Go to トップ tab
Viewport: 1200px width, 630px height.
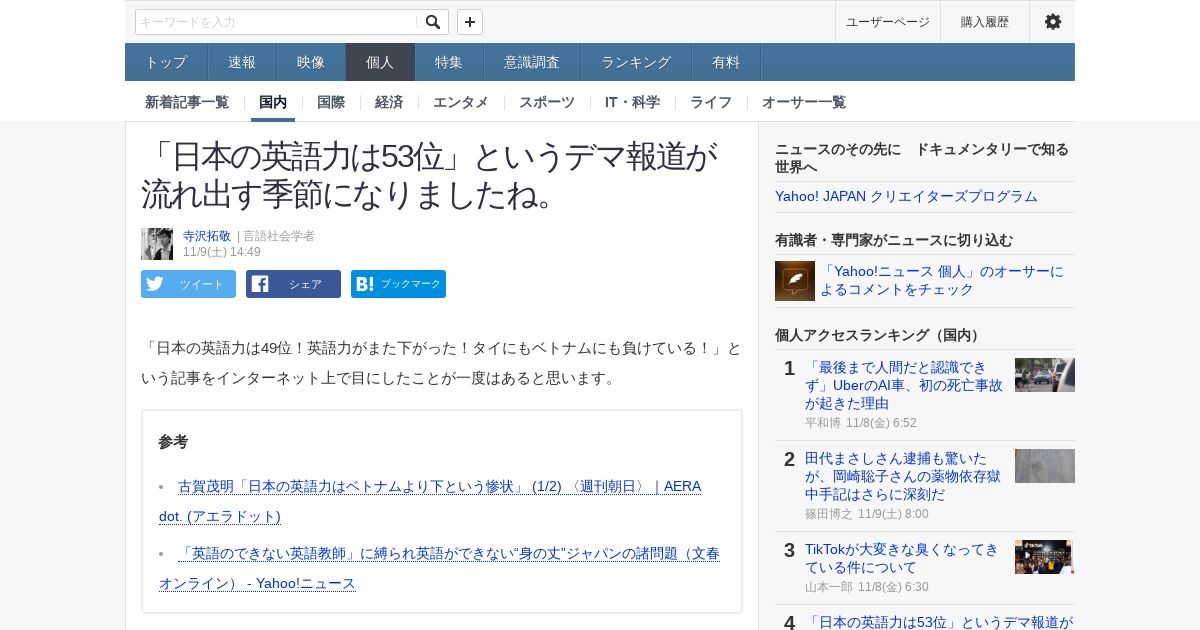pos(166,62)
